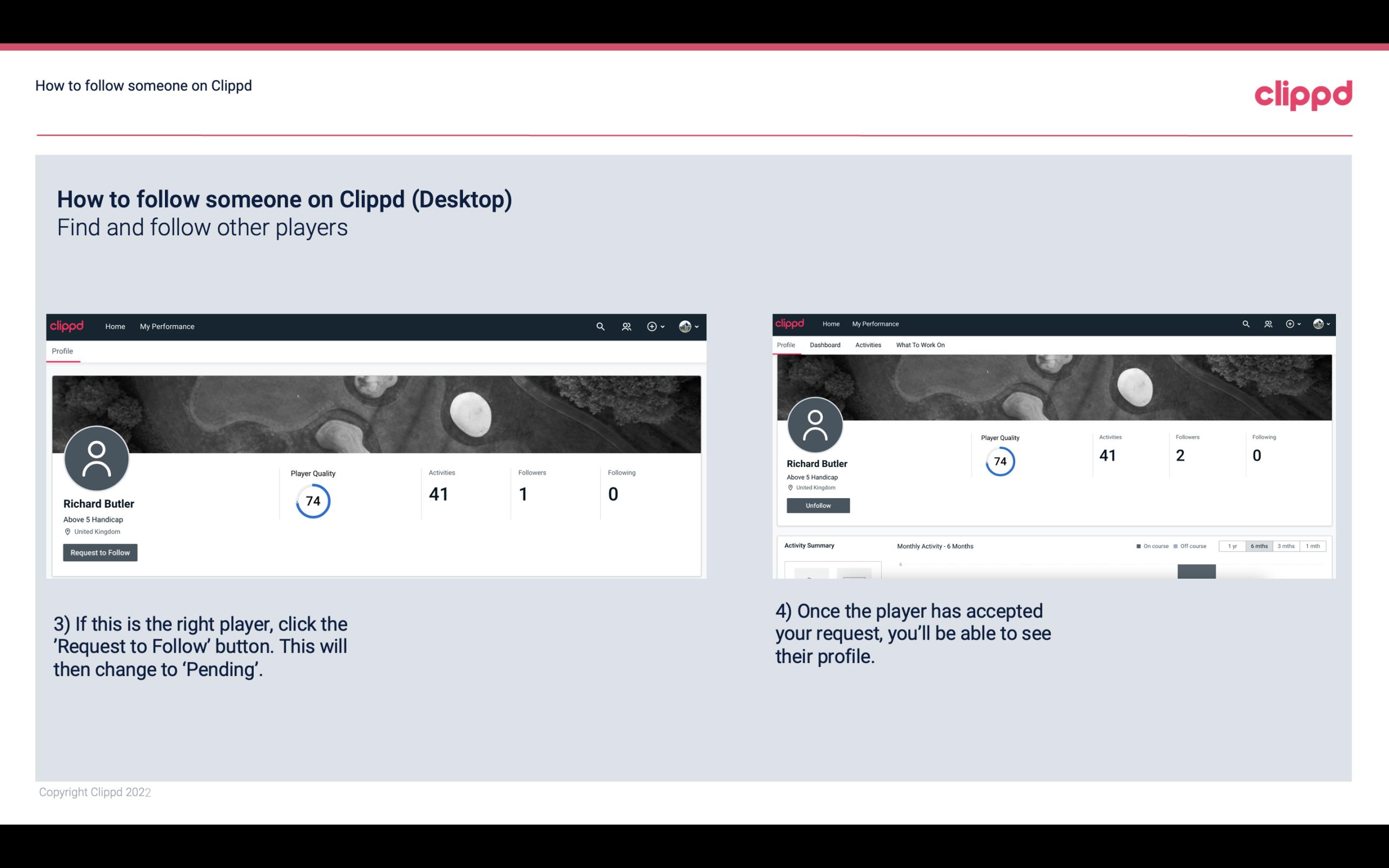Select the 'Home' menu item in navbar
The width and height of the screenshot is (1389, 868).
114,326
